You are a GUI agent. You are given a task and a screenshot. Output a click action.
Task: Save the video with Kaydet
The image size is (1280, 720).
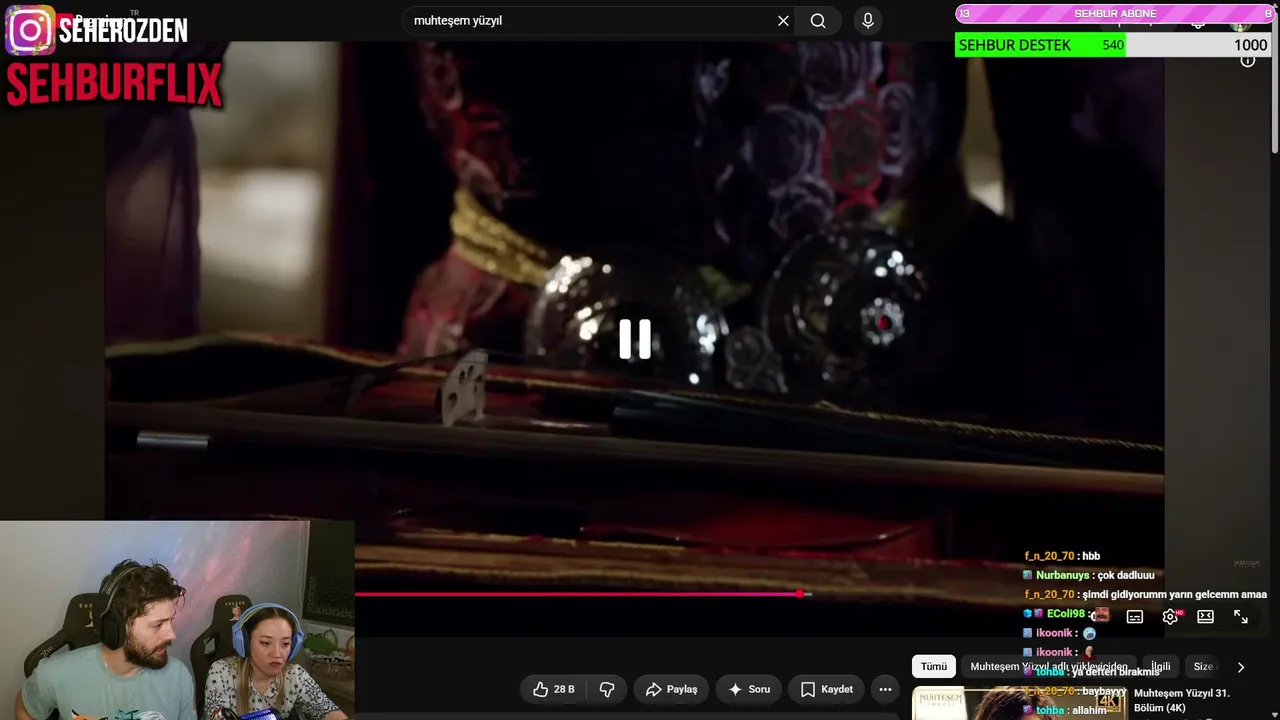point(826,689)
